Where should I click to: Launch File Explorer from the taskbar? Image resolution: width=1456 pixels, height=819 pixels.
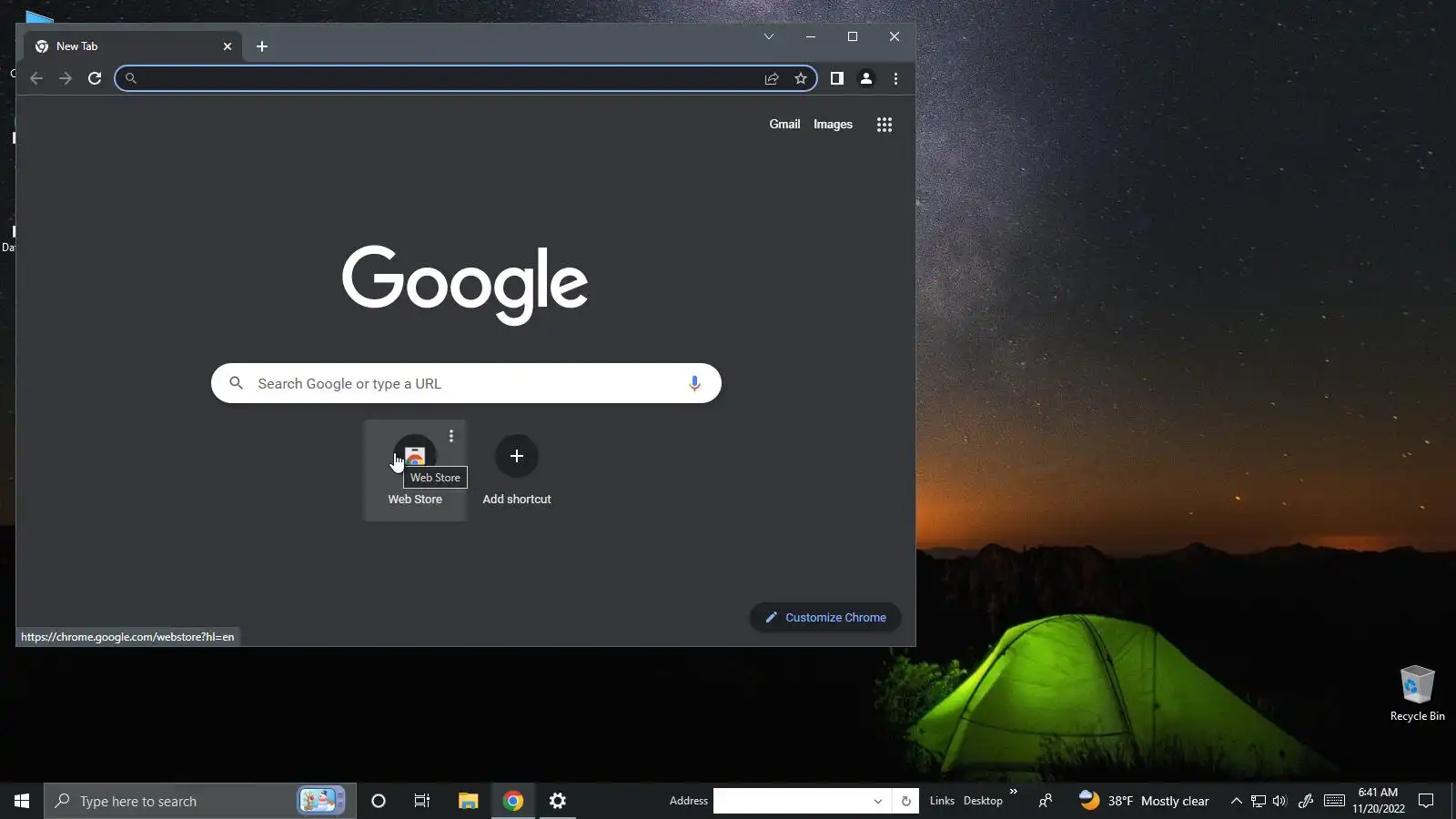(468, 801)
